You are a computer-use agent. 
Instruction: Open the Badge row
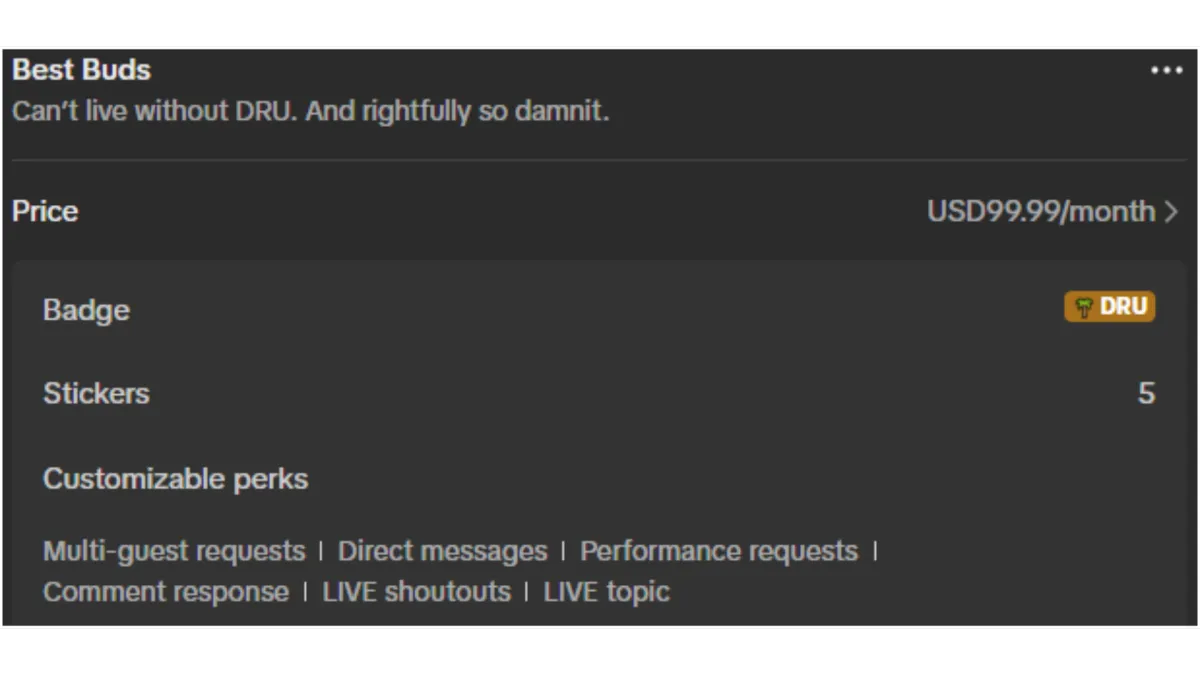[x=599, y=309]
